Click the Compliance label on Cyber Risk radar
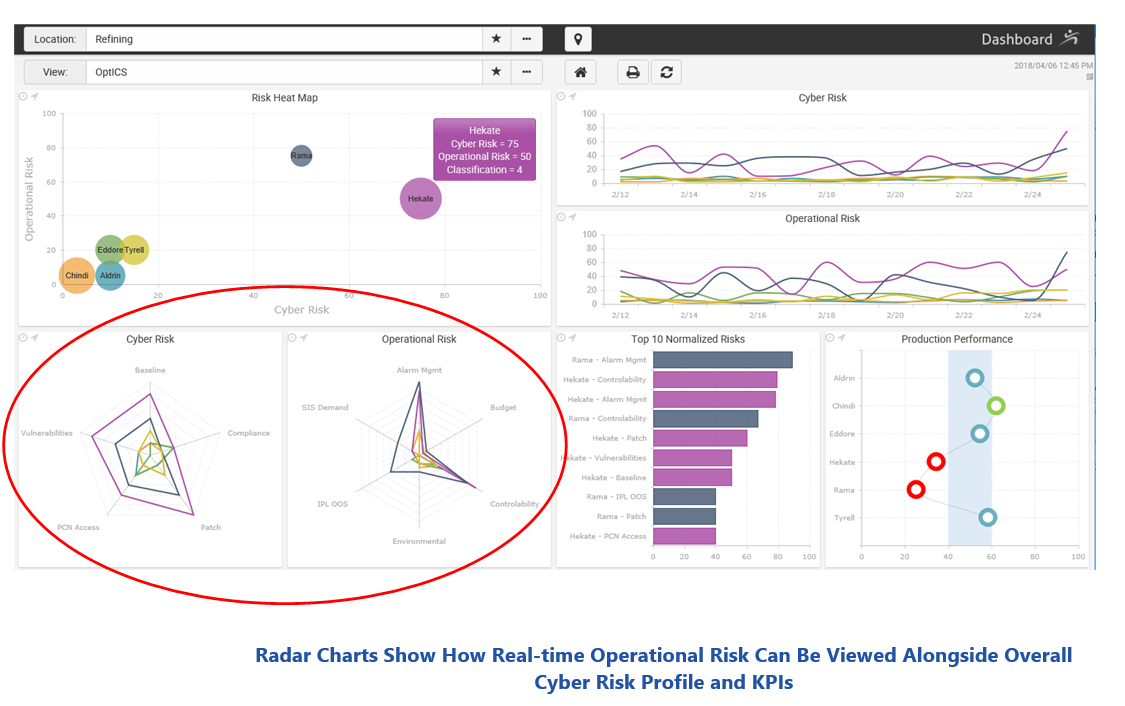Image resolution: width=1125 pixels, height=706 pixels. (x=248, y=433)
